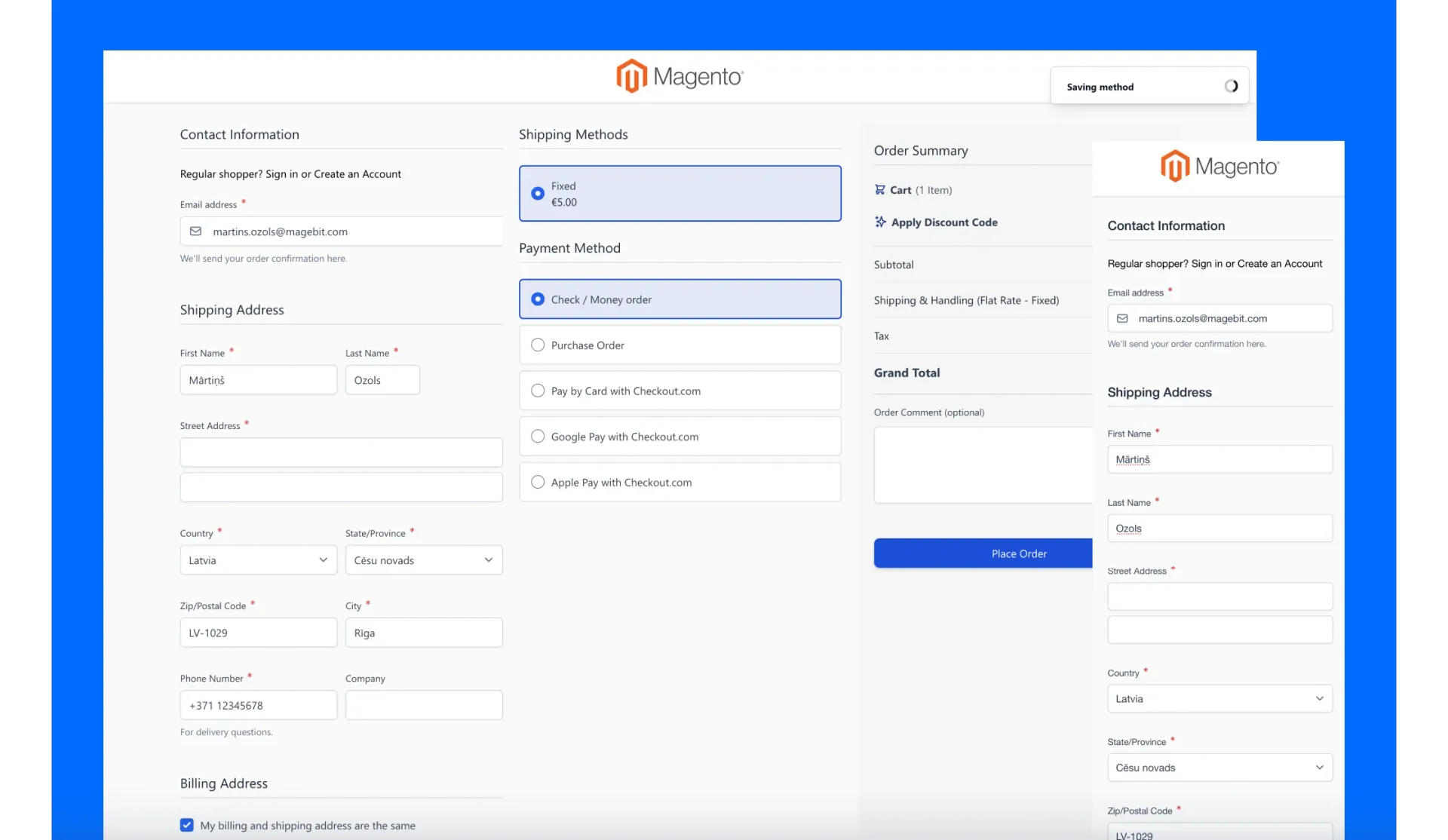Choose Google Pay with Checkout.com

[x=680, y=437]
